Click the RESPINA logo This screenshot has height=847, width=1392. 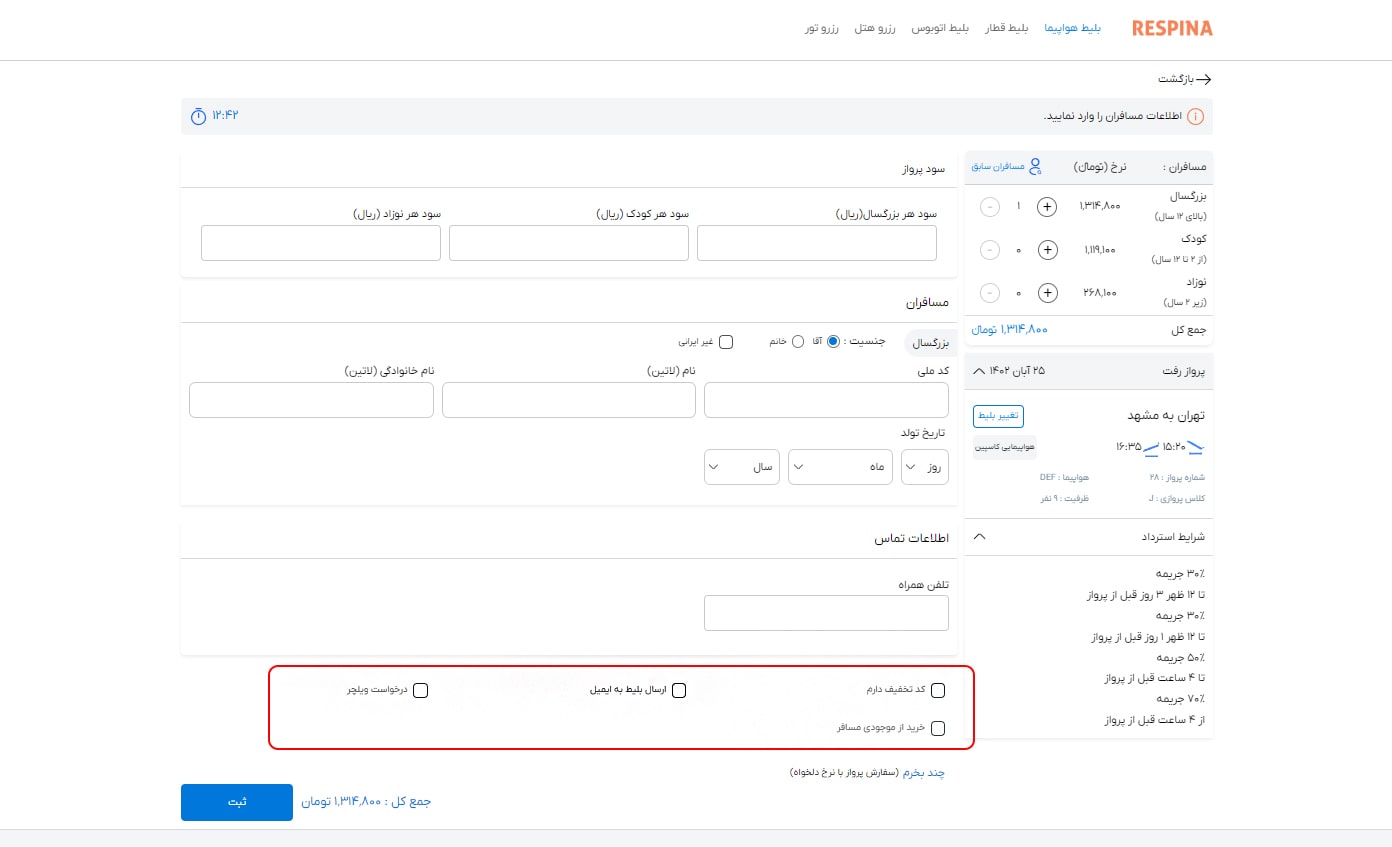pos(1172,29)
